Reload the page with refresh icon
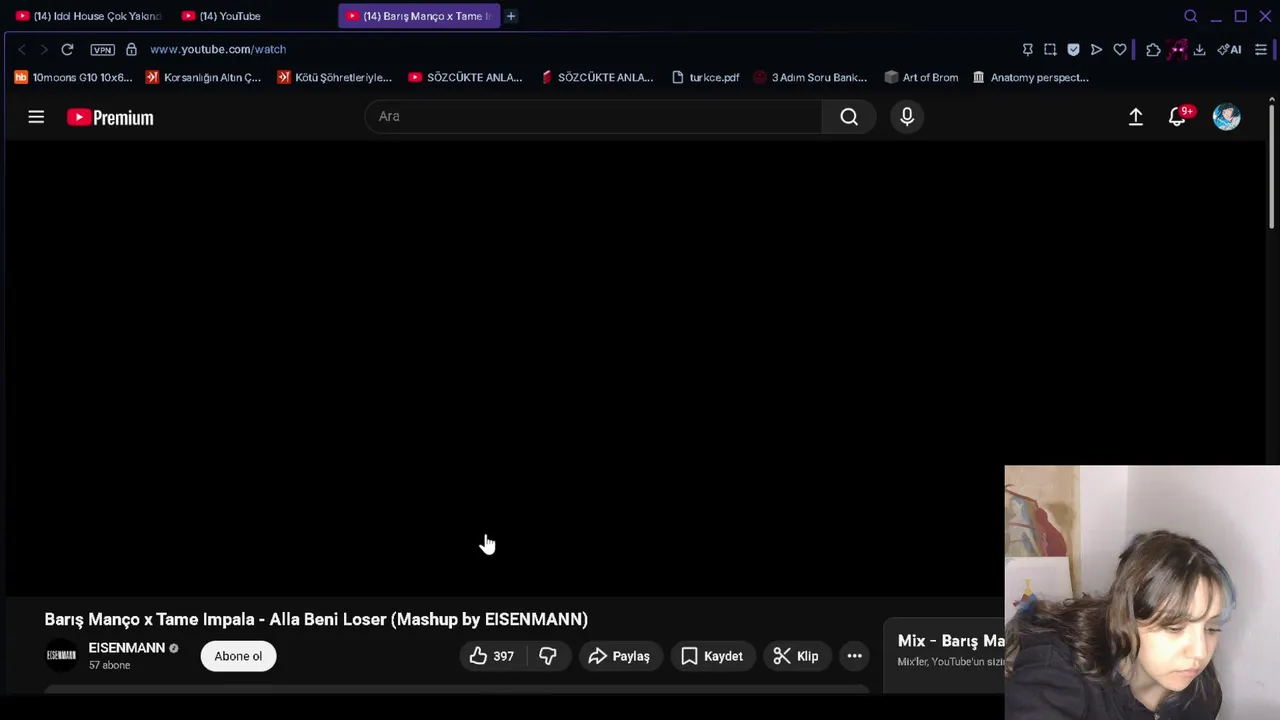The height and width of the screenshot is (720, 1280). coord(67,49)
